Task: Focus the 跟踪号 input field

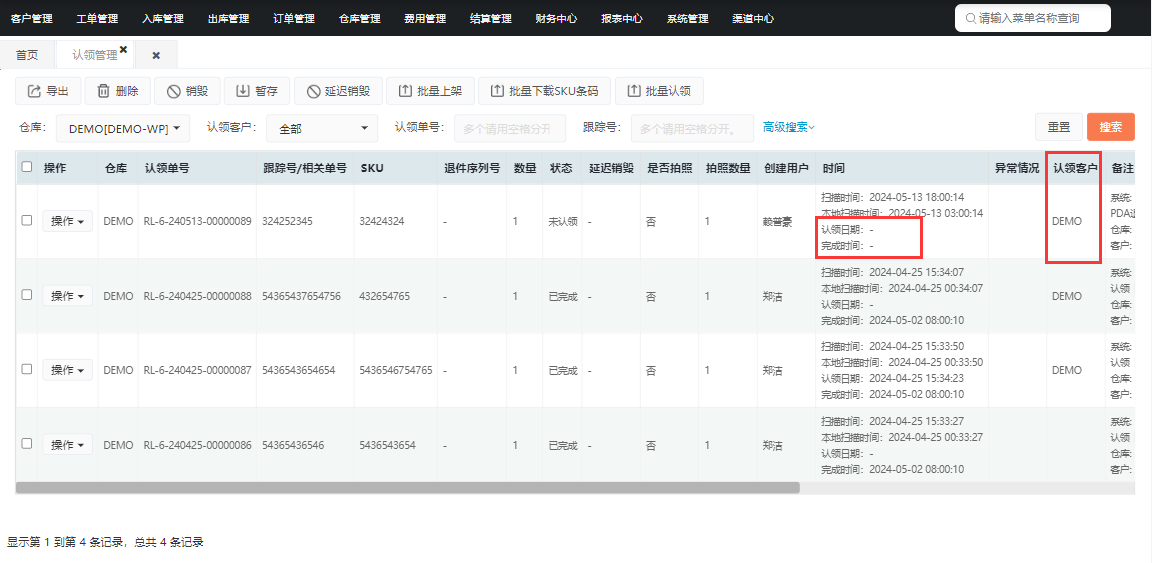Action: point(692,129)
